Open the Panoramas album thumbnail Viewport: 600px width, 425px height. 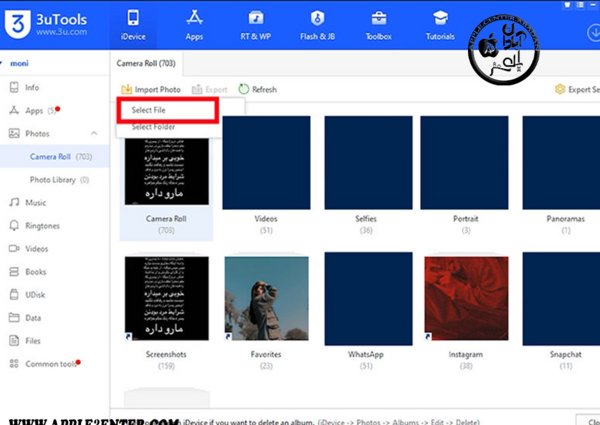point(561,163)
